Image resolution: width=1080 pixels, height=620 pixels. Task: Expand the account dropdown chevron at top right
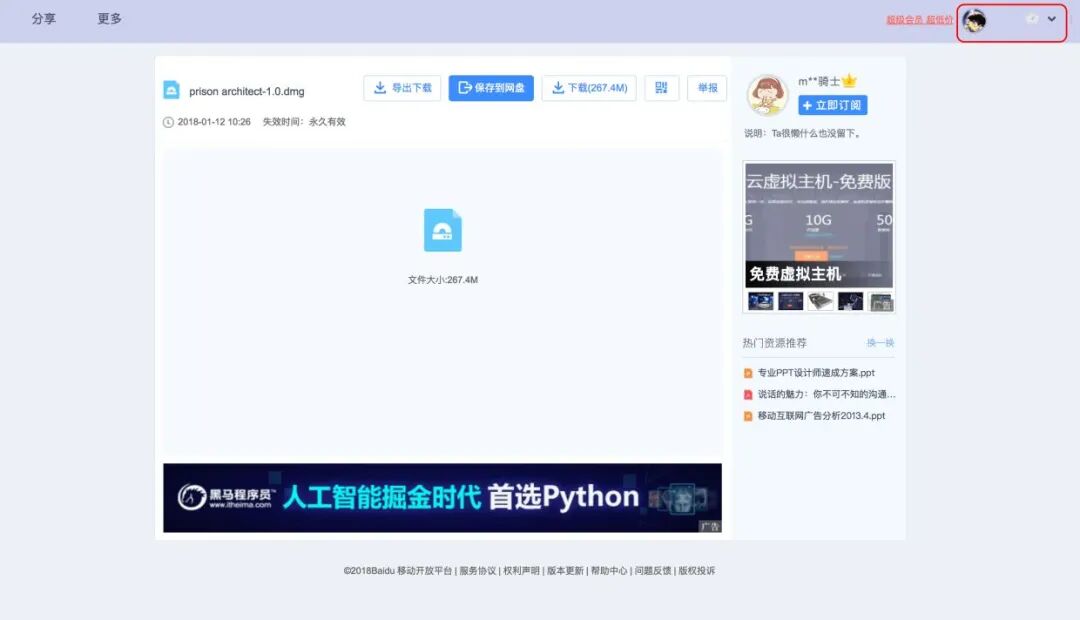coord(1050,18)
